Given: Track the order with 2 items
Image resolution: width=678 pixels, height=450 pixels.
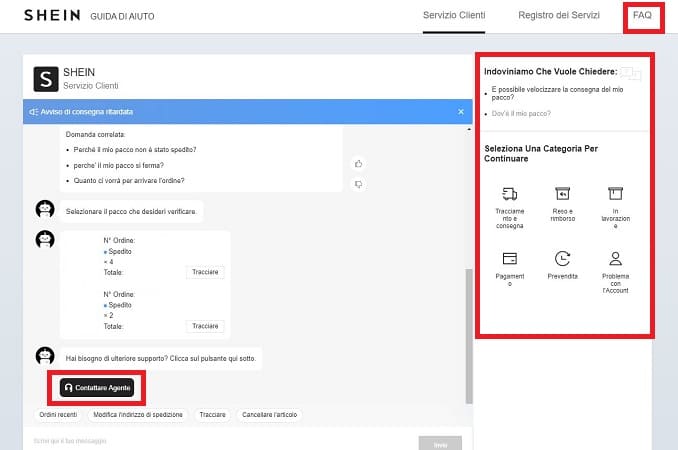Looking at the screenshot, I should coord(205,326).
